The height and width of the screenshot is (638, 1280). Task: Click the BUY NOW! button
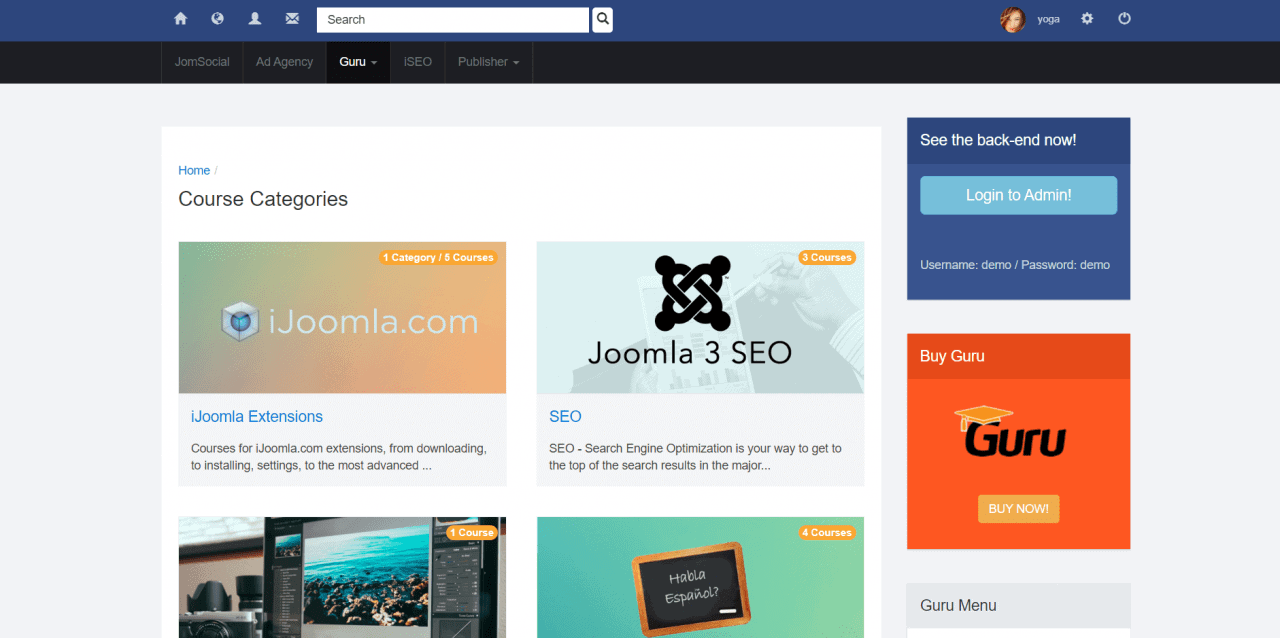1018,509
